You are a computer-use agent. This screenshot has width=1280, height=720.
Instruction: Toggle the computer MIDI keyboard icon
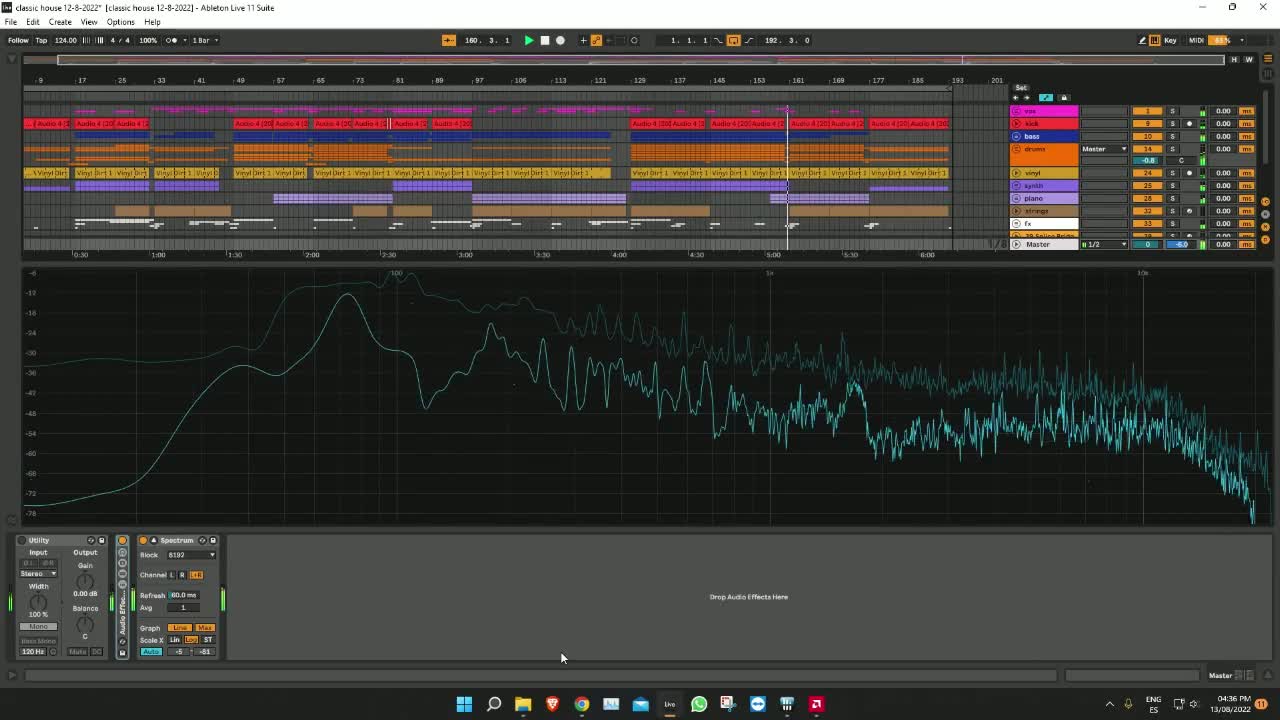[x=1155, y=40]
